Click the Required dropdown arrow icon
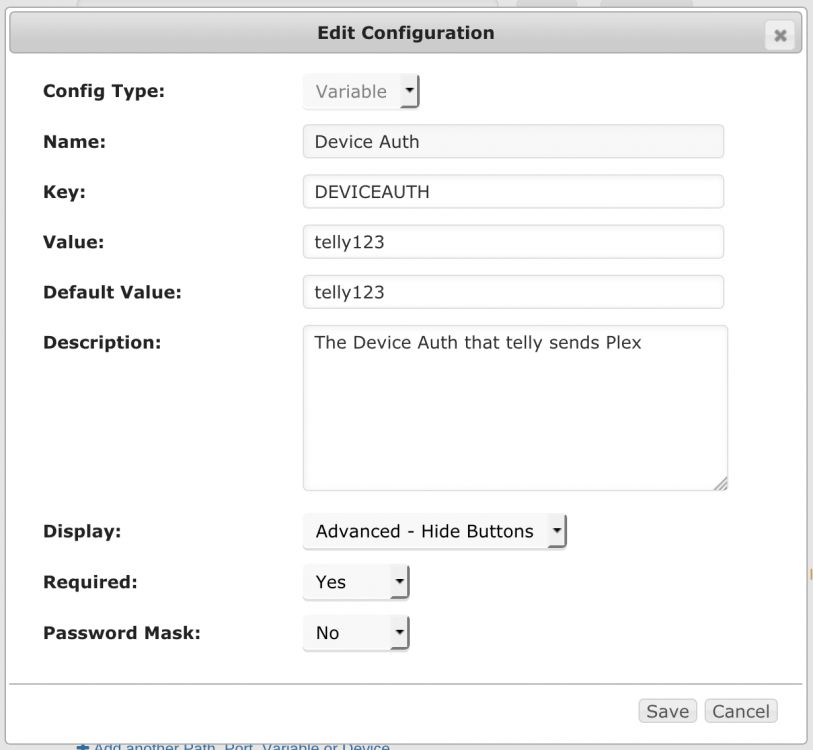This screenshot has width=813, height=750. point(399,581)
